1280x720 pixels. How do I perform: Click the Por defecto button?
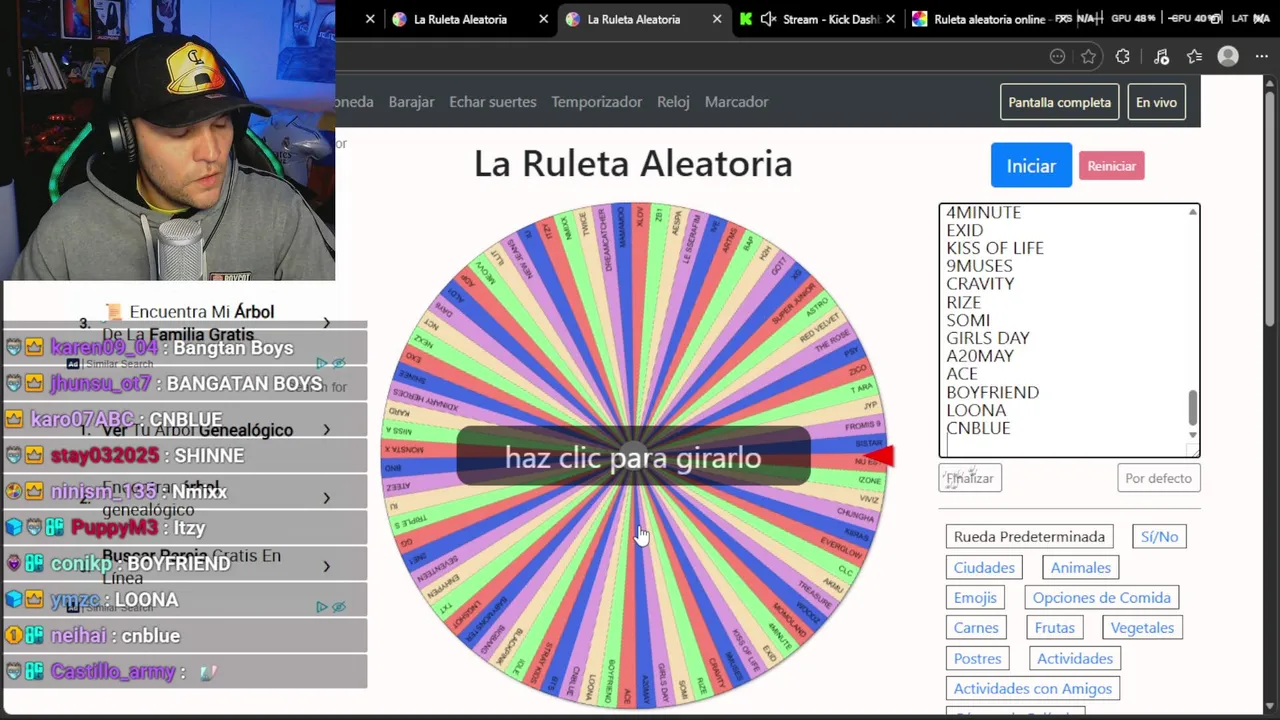(x=1158, y=478)
